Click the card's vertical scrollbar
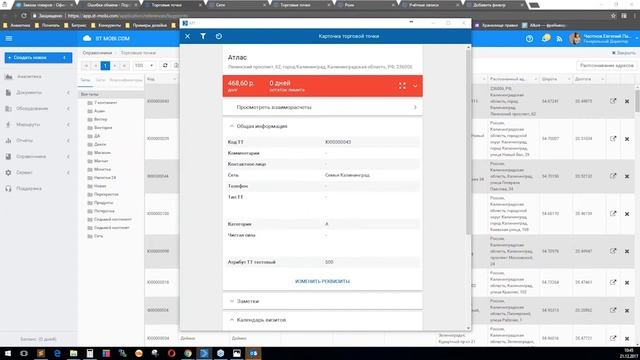The width and height of the screenshot is (640, 360). (x=468, y=141)
